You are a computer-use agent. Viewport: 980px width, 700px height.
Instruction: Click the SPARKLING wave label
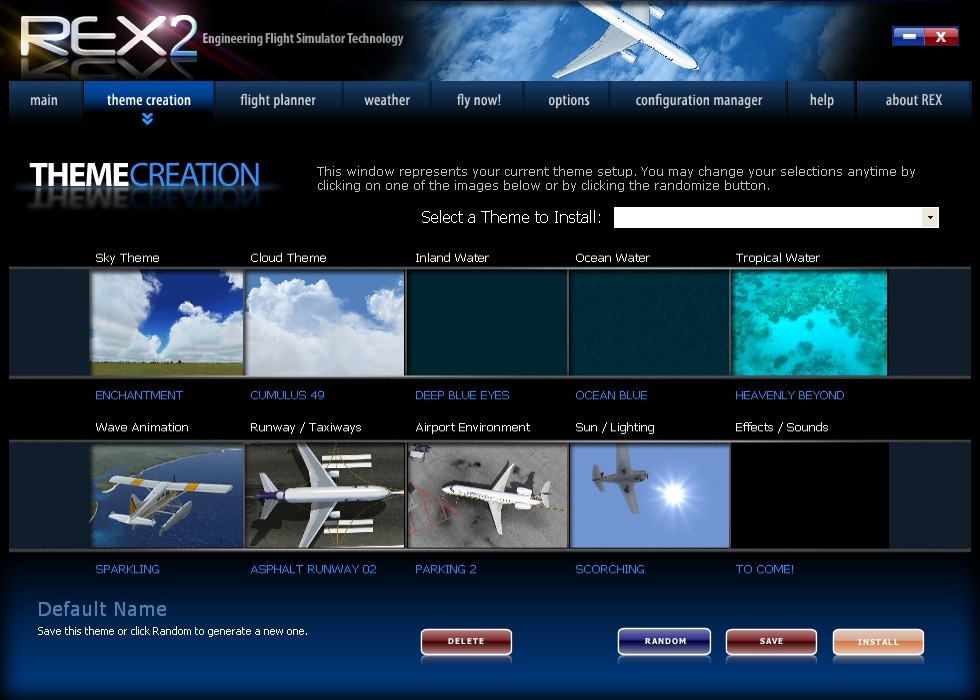coord(128,569)
